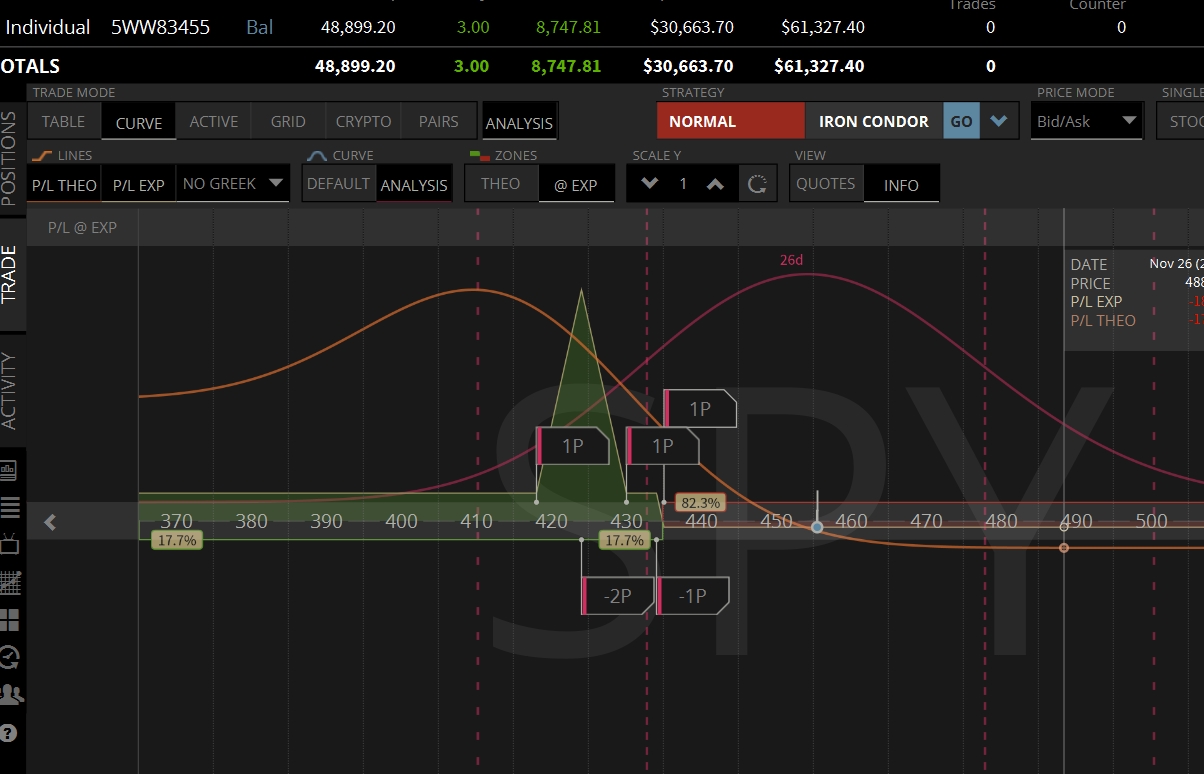Click the $61,327.40 value in account row
This screenshot has width=1204, height=774.
click(823, 28)
